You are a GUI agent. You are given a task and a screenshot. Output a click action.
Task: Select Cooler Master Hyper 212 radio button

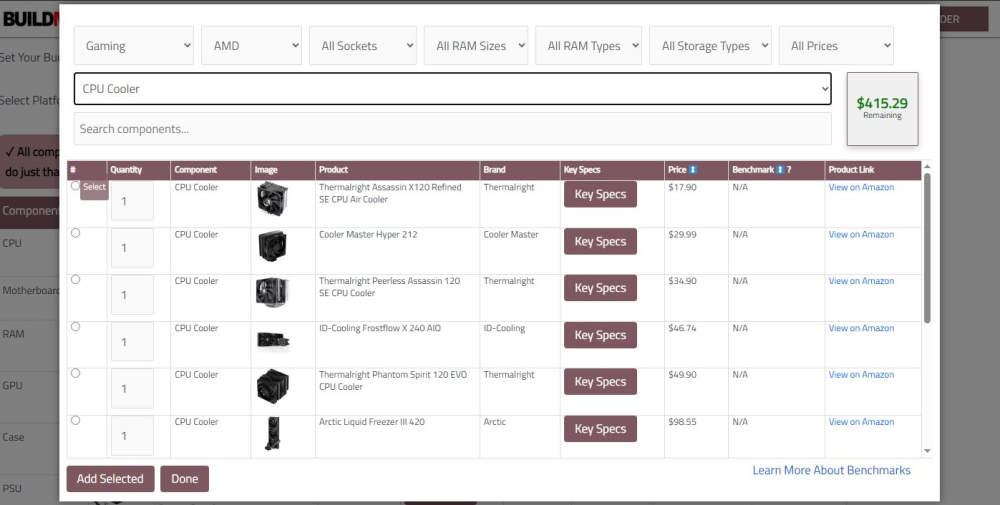pyautogui.click(x=75, y=233)
